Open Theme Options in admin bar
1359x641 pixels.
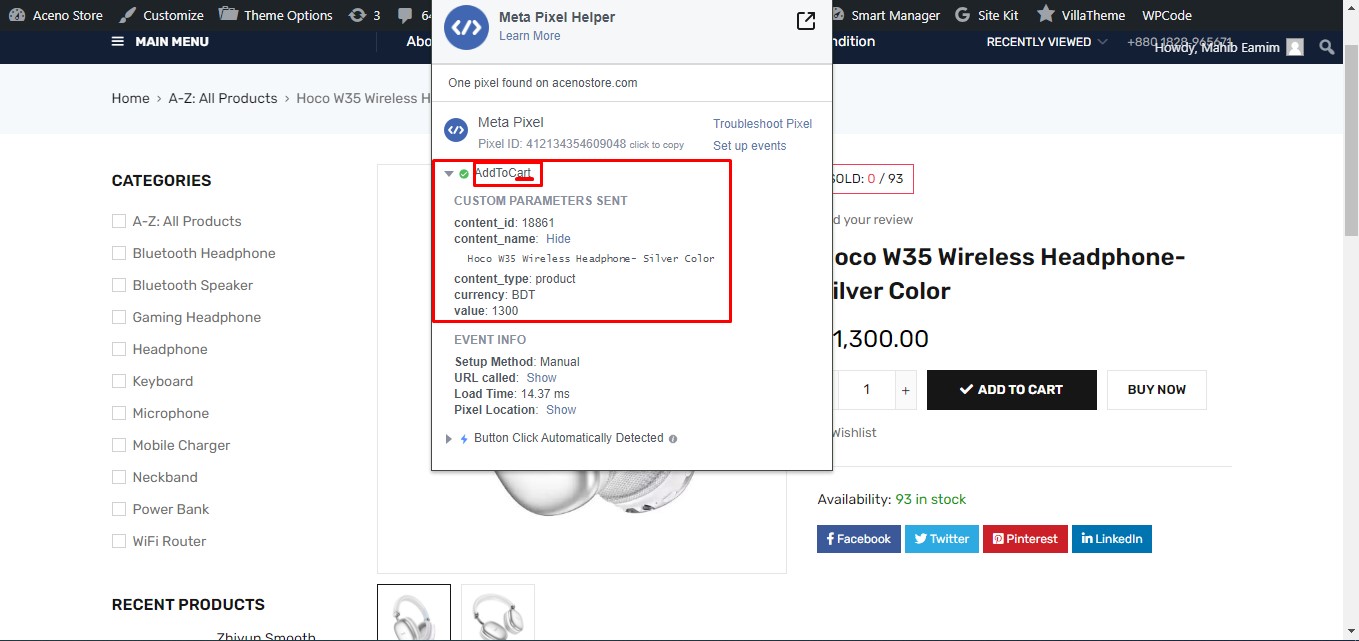click(276, 15)
